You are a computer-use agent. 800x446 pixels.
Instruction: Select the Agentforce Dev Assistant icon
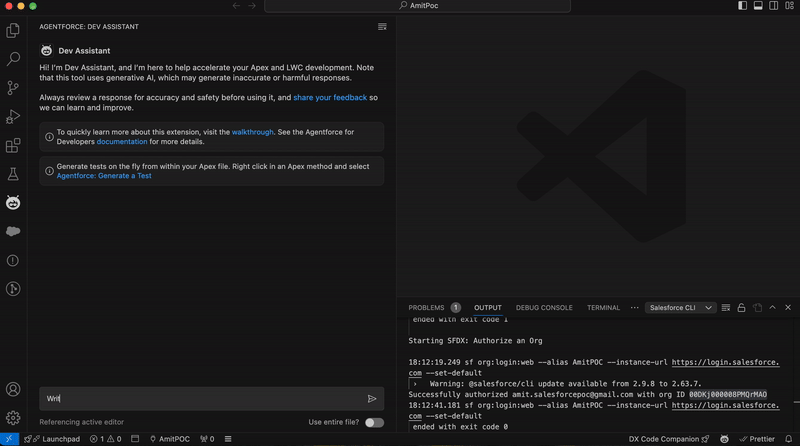click(13, 203)
